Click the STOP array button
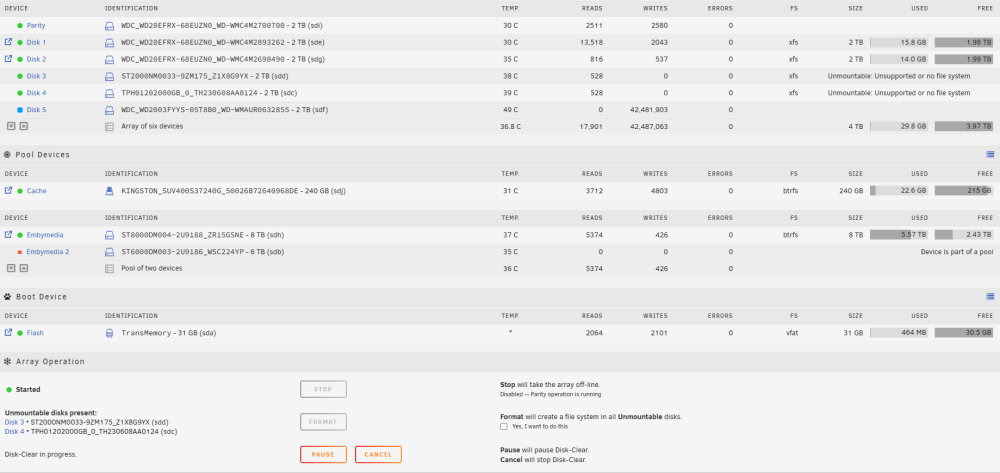 click(x=323, y=389)
